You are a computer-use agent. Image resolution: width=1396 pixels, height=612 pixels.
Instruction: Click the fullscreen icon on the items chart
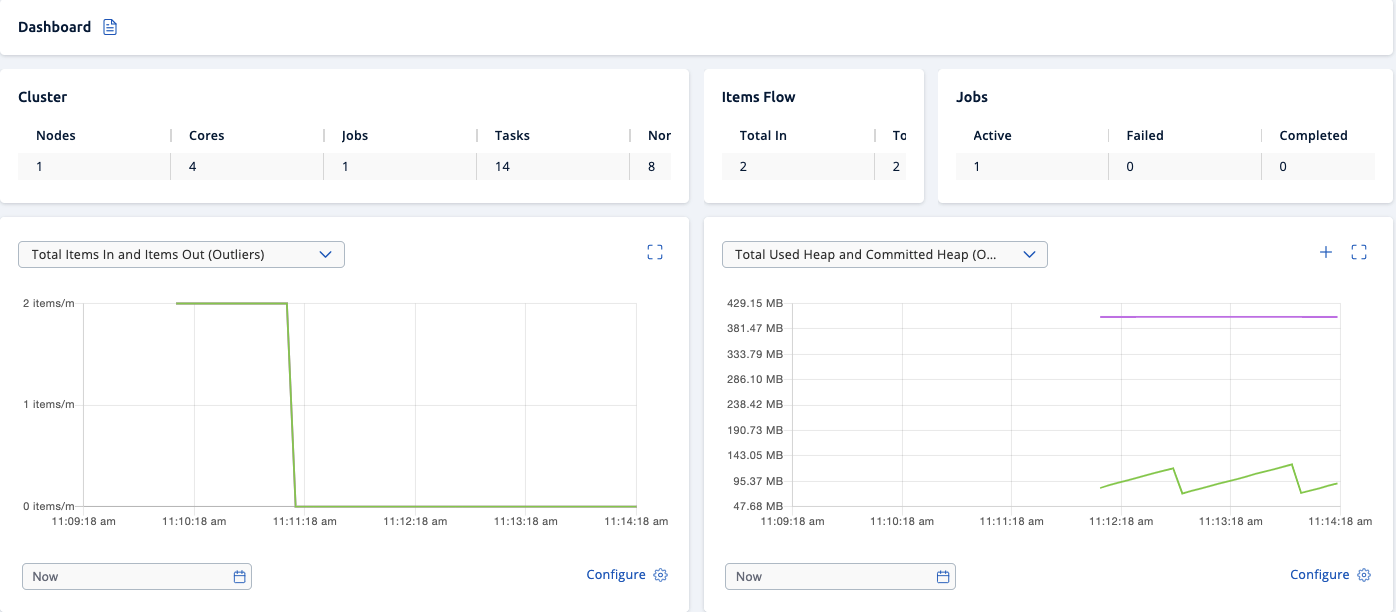click(655, 252)
